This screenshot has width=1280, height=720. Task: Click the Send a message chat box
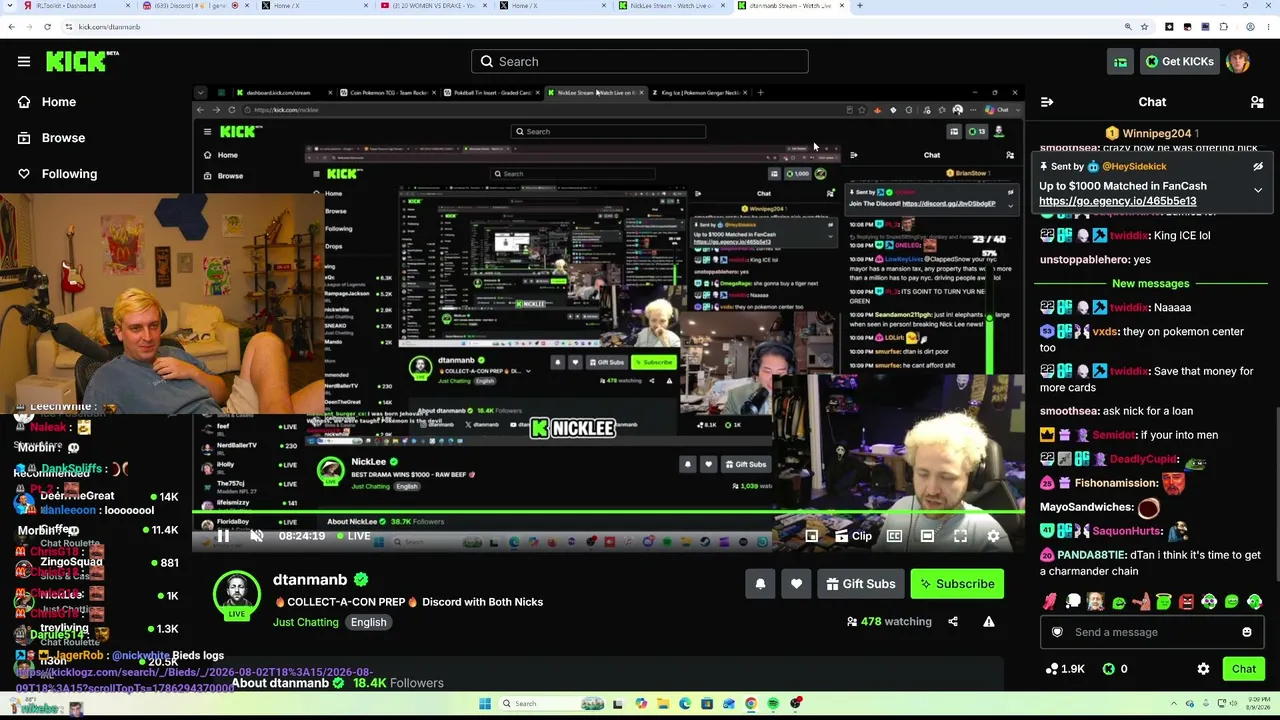click(x=1151, y=632)
